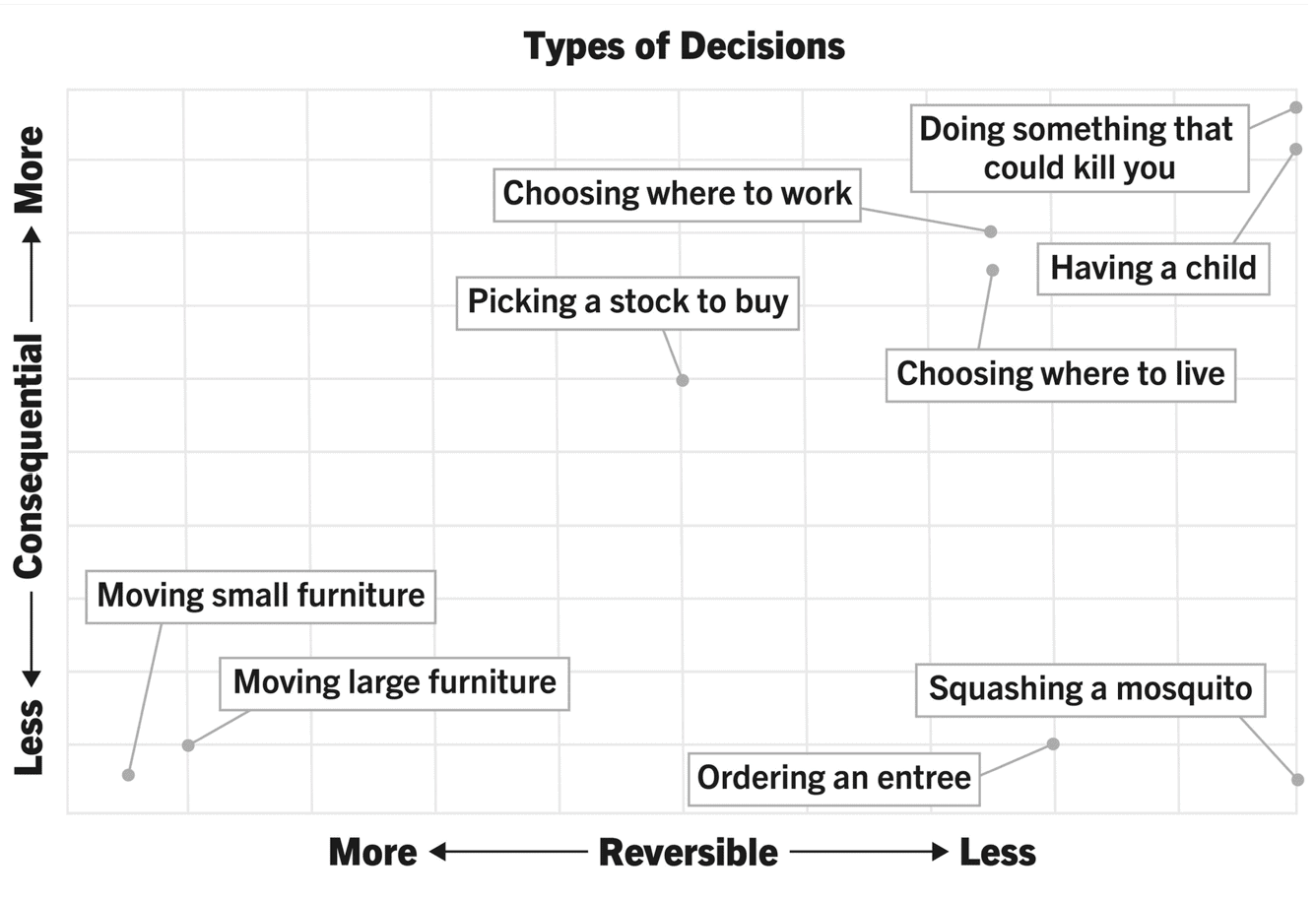1316x900 pixels.
Task: Select the "Having a child" label box
Action: click(x=1152, y=268)
